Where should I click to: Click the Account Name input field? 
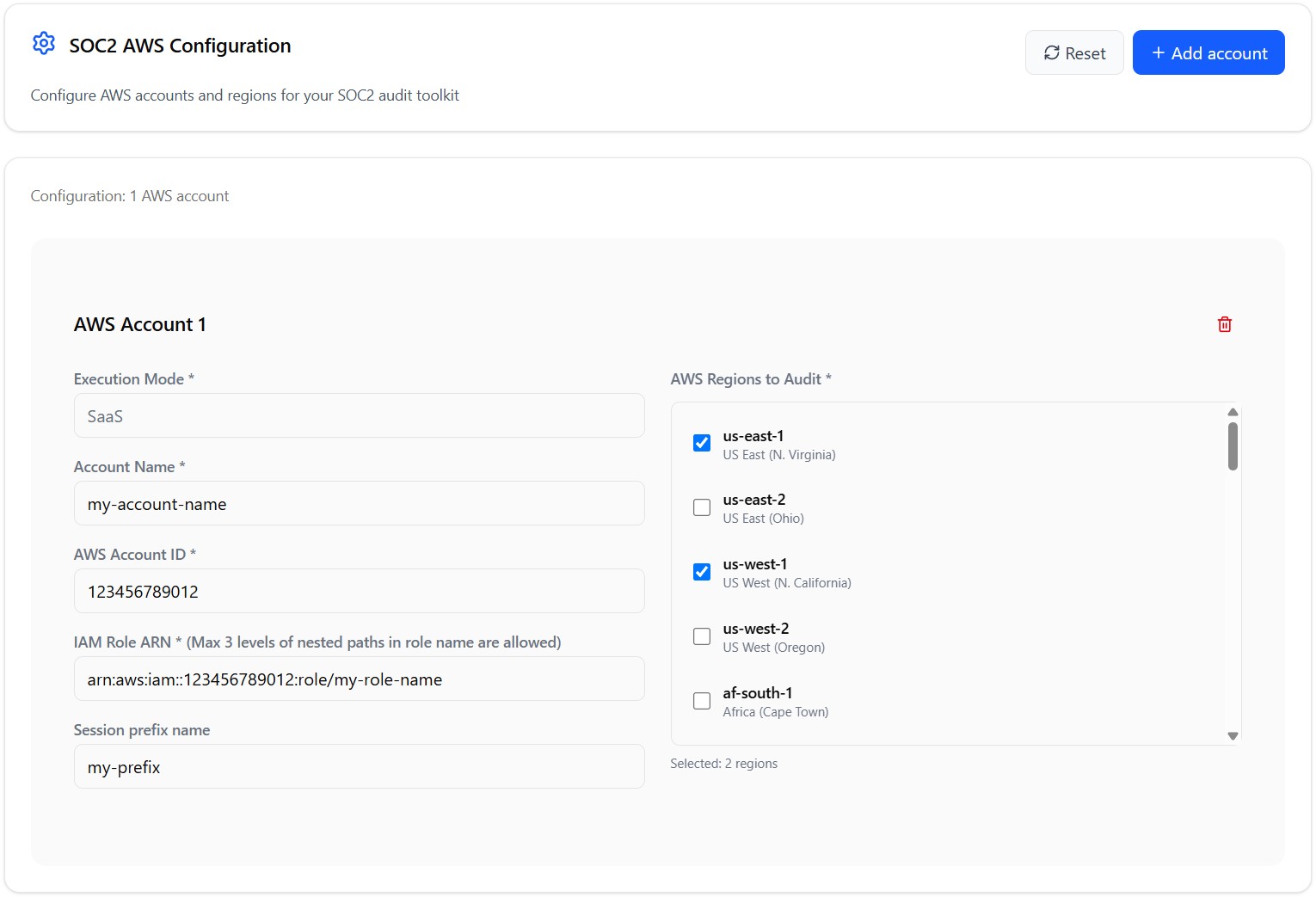[x=359, y=504]
